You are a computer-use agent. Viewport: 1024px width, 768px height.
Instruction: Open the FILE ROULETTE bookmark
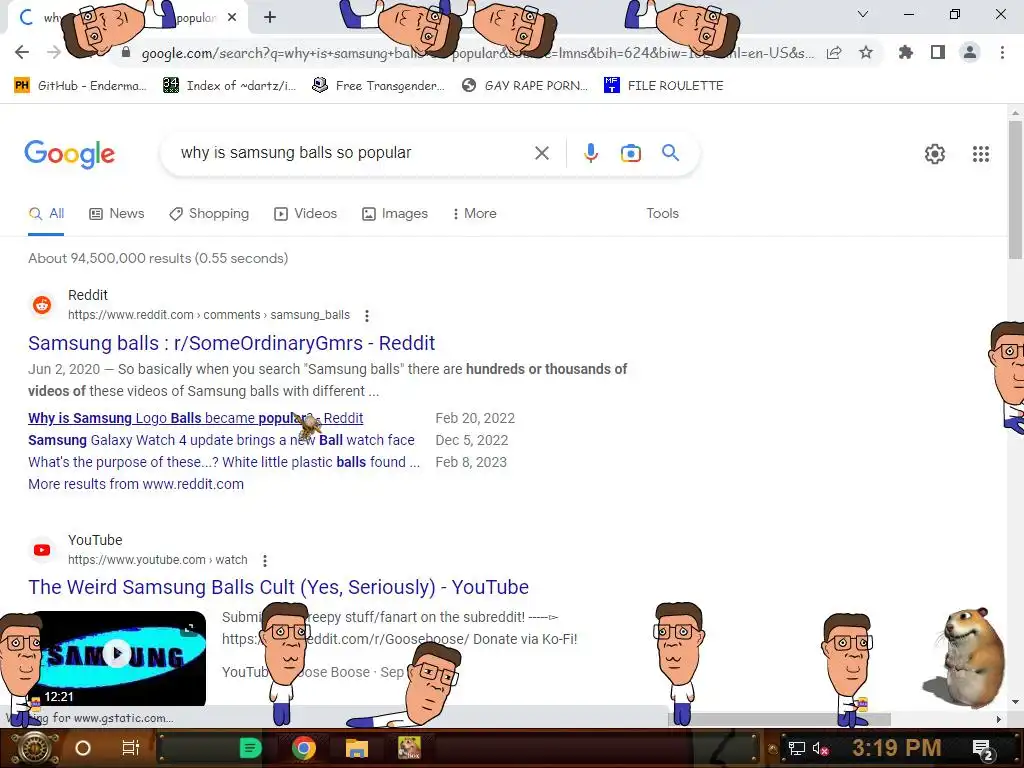pos(664,86)
